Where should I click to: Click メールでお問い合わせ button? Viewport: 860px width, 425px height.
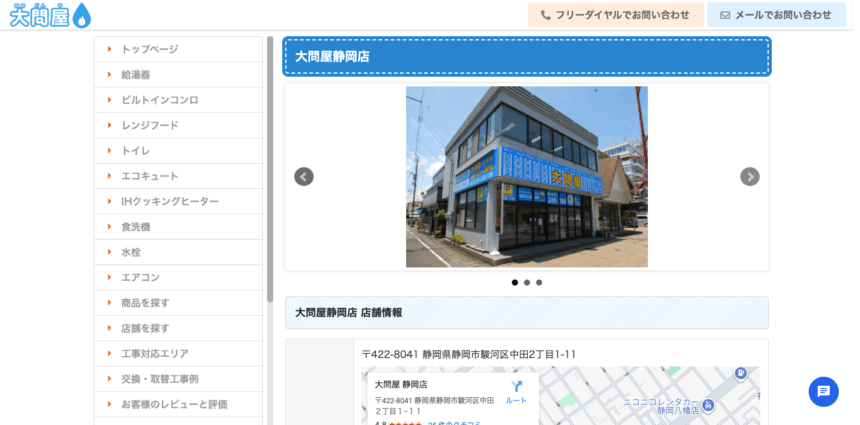775,15
